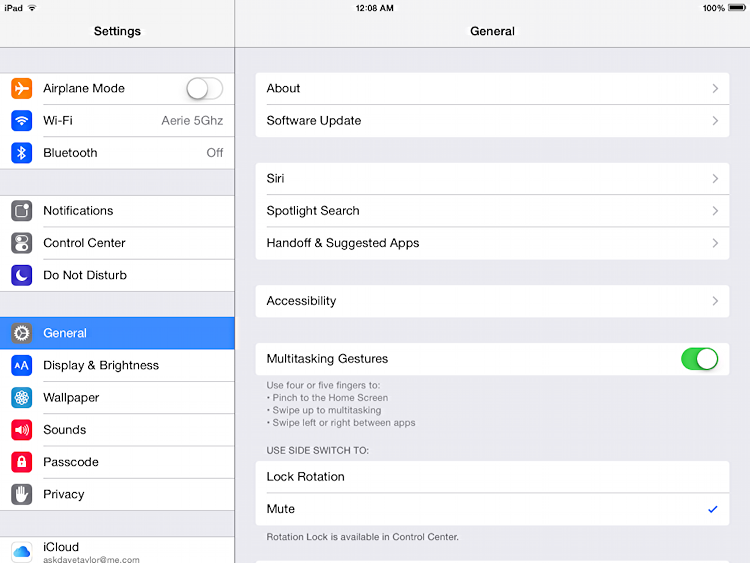Open the Siri settings row
Viewport: 750px width, 563px height.
492,179
